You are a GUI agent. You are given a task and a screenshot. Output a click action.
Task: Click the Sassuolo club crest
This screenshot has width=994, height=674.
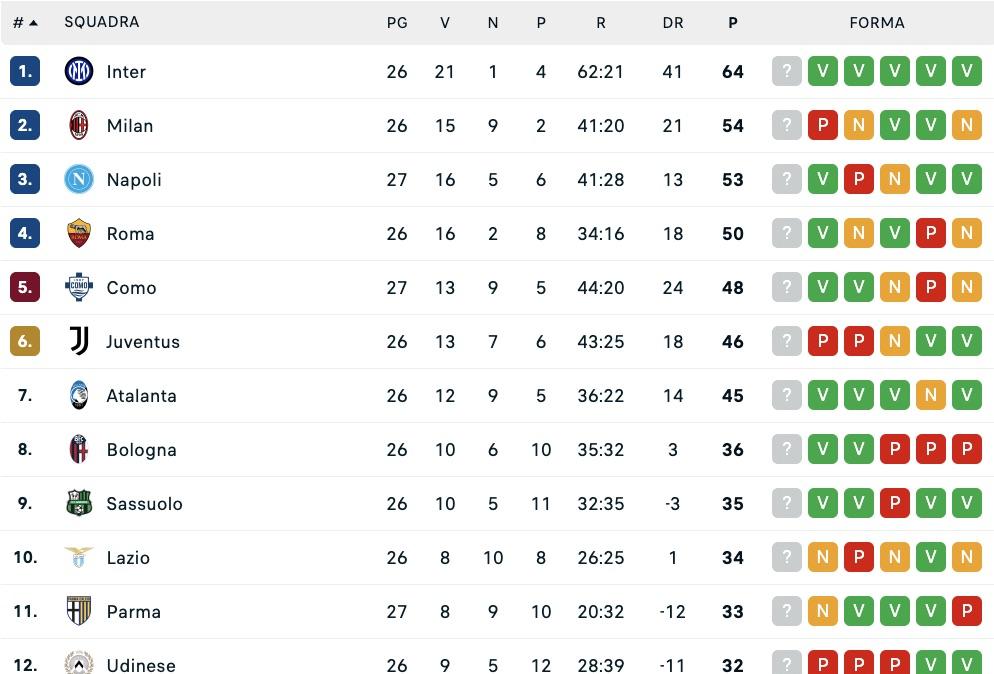pyautogui.click(x=78, y=503)
